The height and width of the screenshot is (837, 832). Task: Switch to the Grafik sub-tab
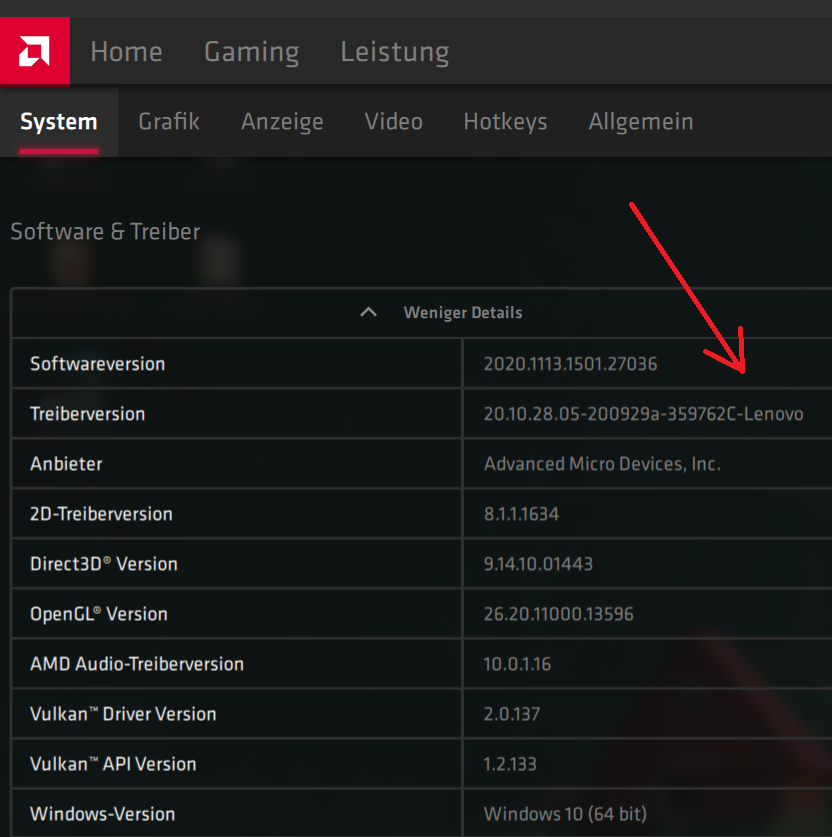pos(169,121)
